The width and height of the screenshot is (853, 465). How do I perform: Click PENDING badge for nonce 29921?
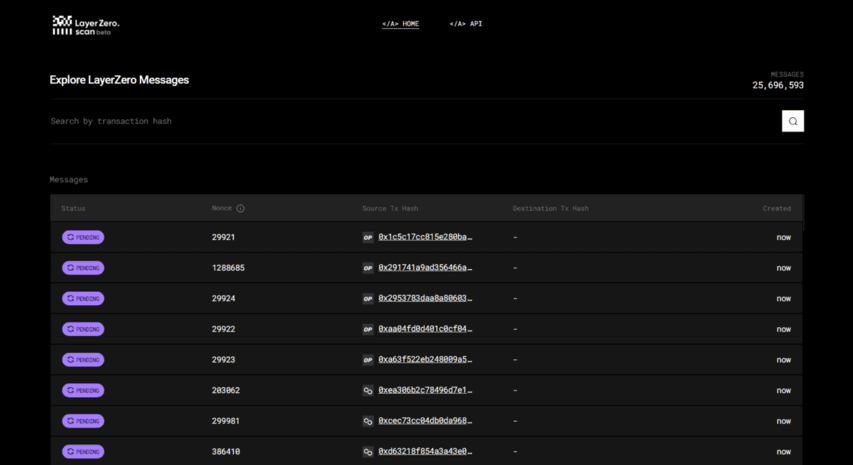[83, 237]
